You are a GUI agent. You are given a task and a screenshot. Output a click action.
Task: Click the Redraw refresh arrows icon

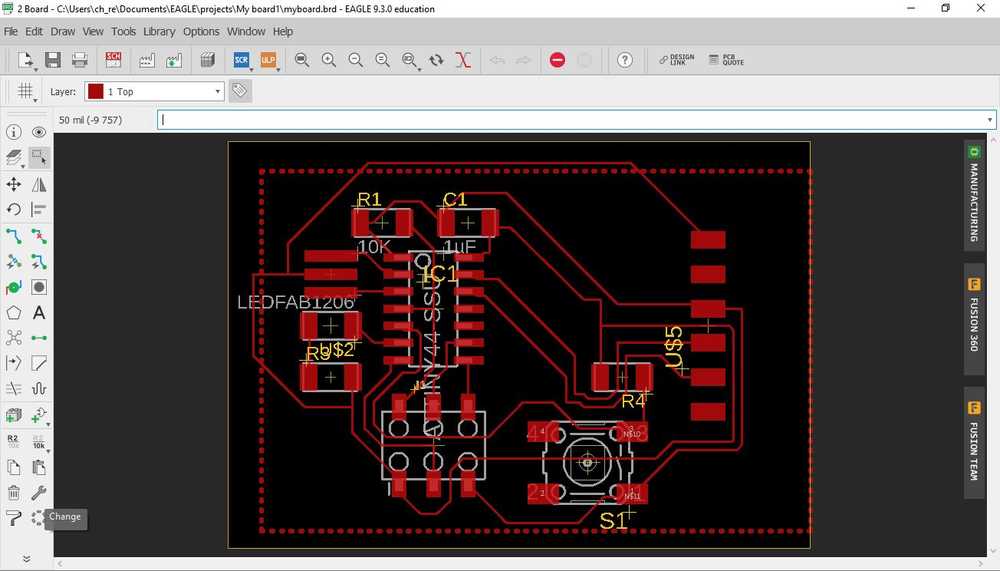[436, 60]
